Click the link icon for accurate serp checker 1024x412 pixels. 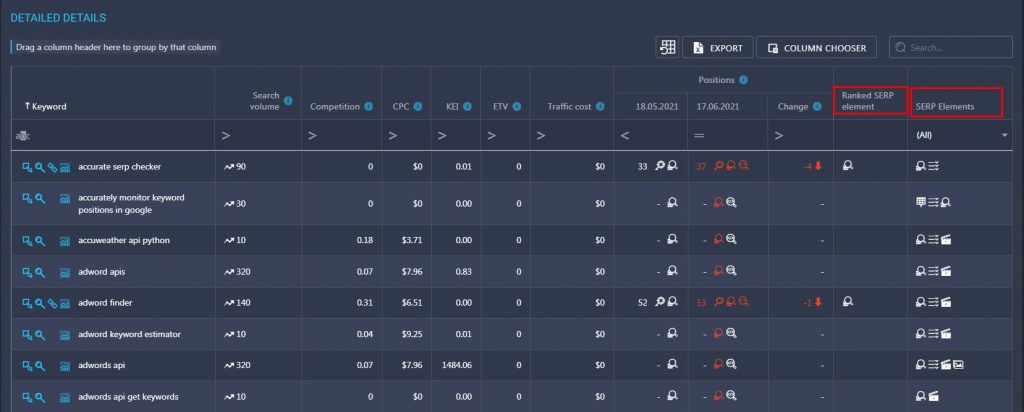pyautogui.click(x=52, y=167)
